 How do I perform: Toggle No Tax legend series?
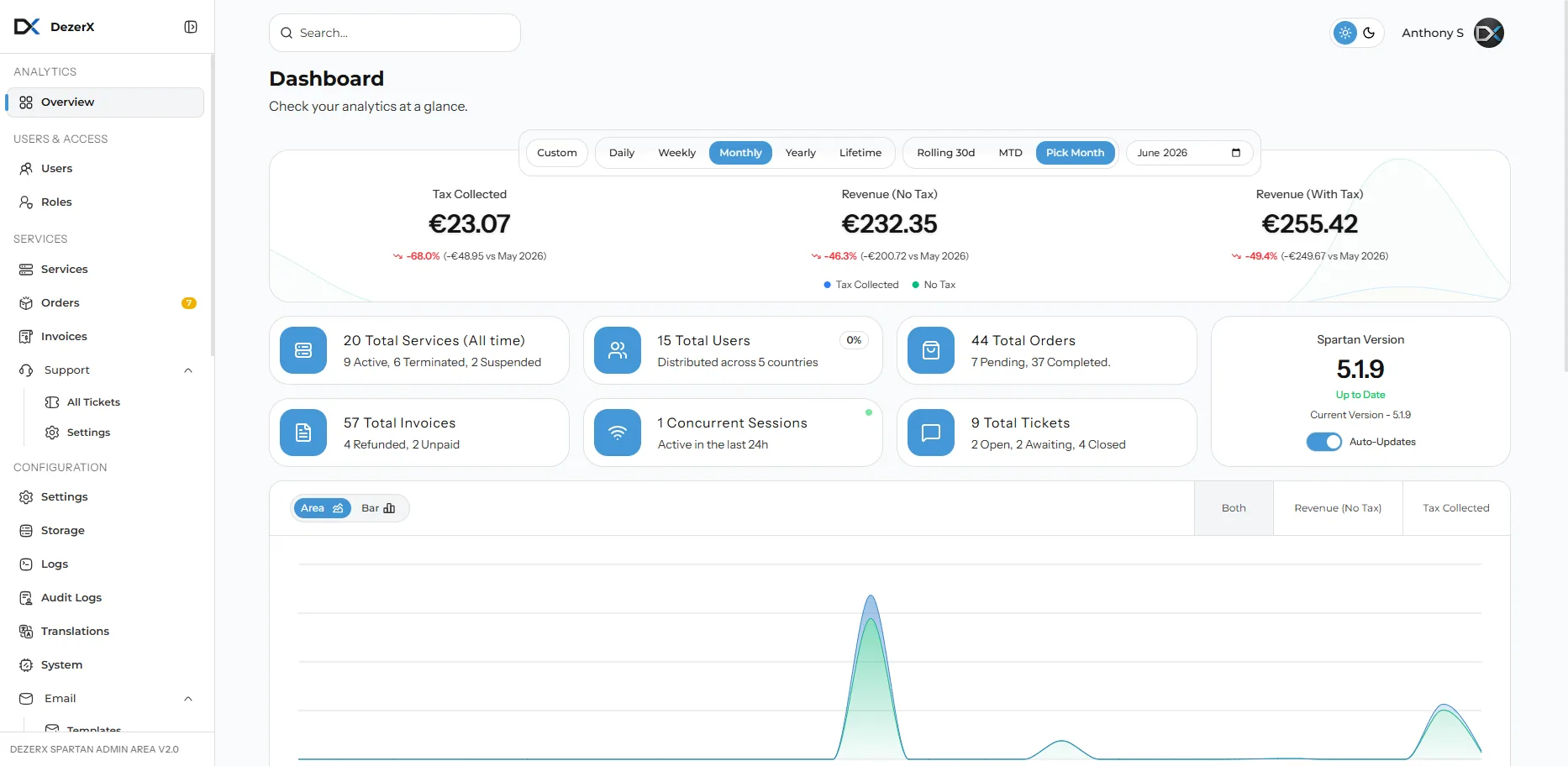coord(934,285)
